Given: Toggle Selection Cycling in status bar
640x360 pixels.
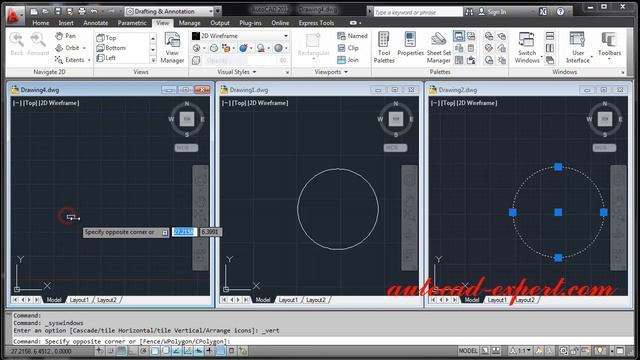Looking at the screenshot, I should click(243, 351).
